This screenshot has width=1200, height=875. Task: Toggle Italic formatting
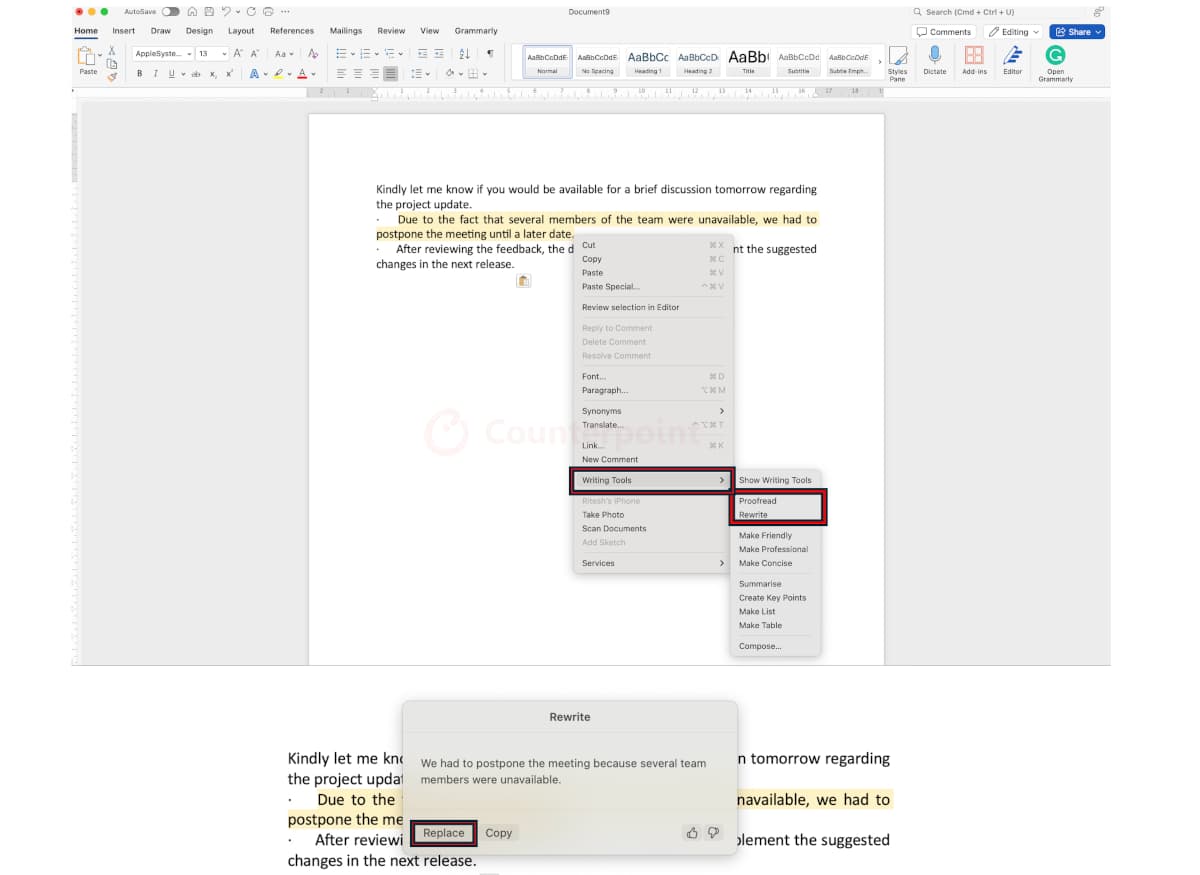(155, 74)
